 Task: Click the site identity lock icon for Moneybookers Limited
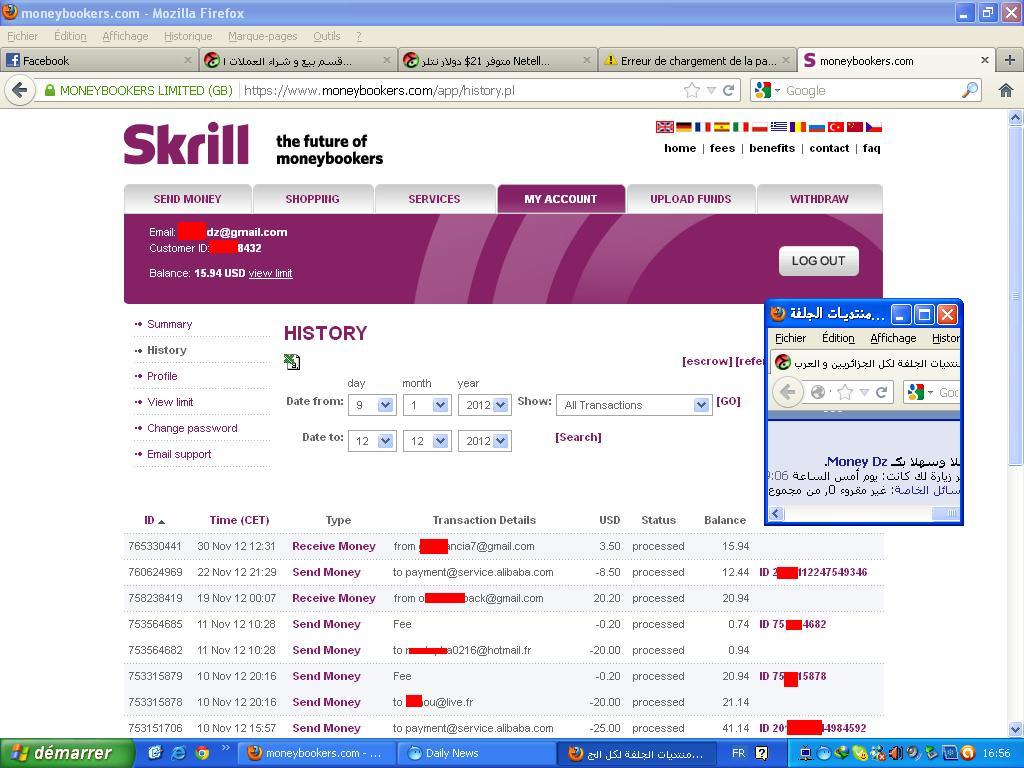50,90
